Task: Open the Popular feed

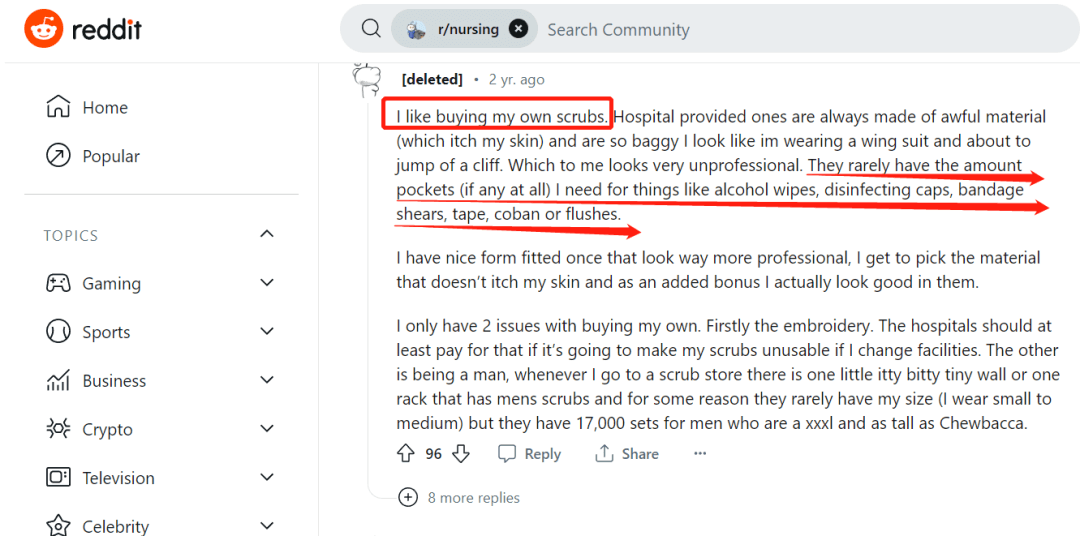Action: click(x=110, y=156)
